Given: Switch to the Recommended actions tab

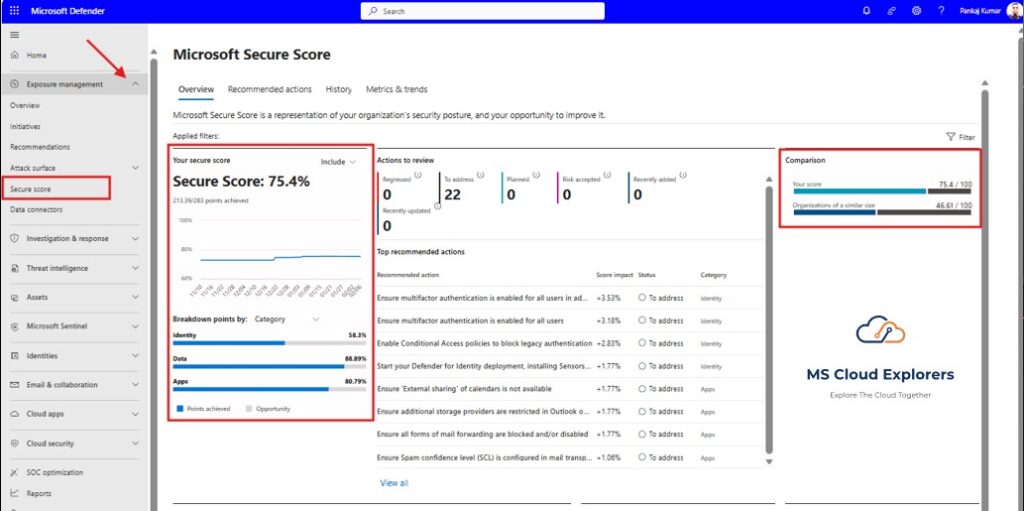Looking at the screenshot, I should pyautogui.click(x=270, y=90).
